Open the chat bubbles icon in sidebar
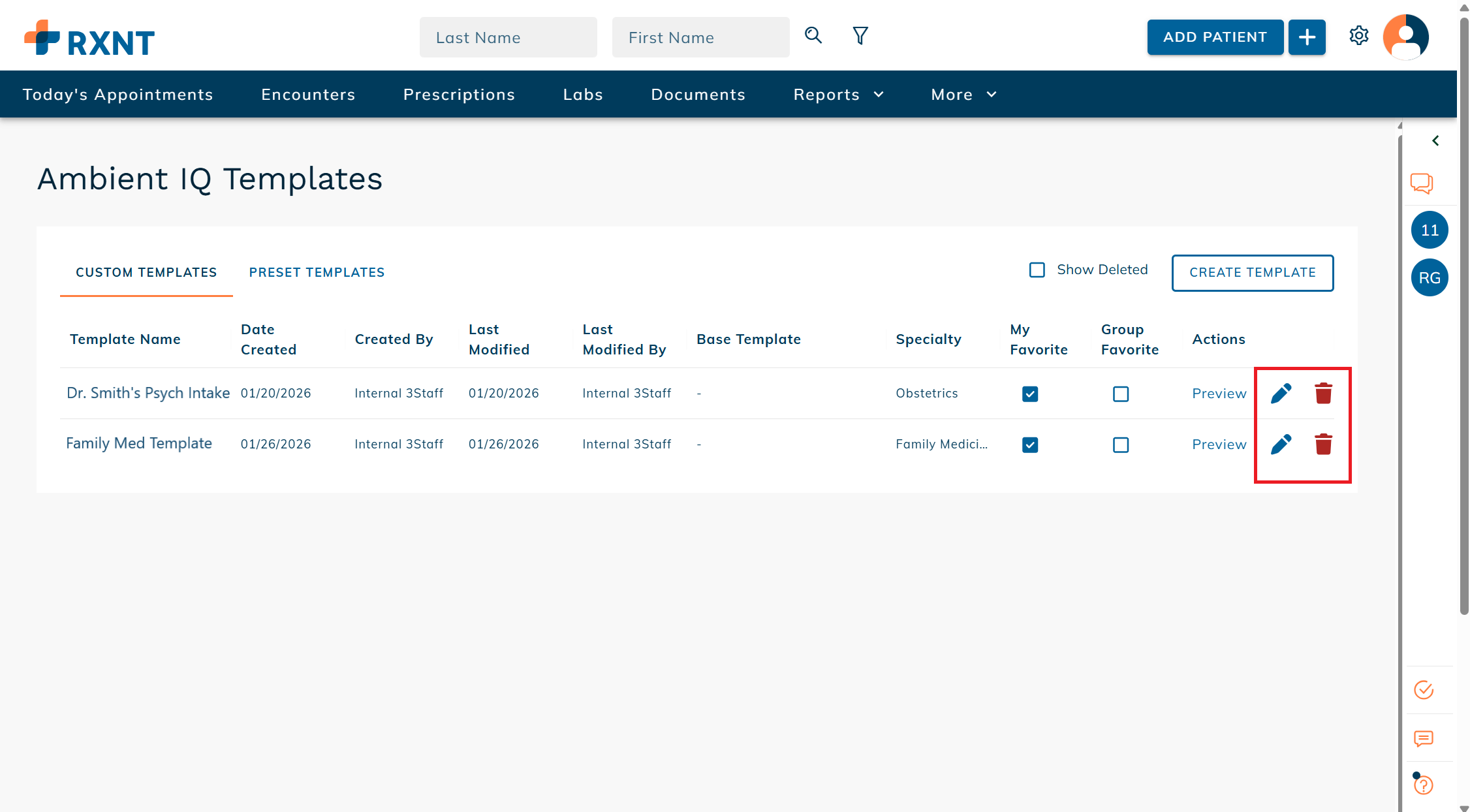Image resolution: width=1470 pixels, height=812 pixels. (x=1422, y=183)
